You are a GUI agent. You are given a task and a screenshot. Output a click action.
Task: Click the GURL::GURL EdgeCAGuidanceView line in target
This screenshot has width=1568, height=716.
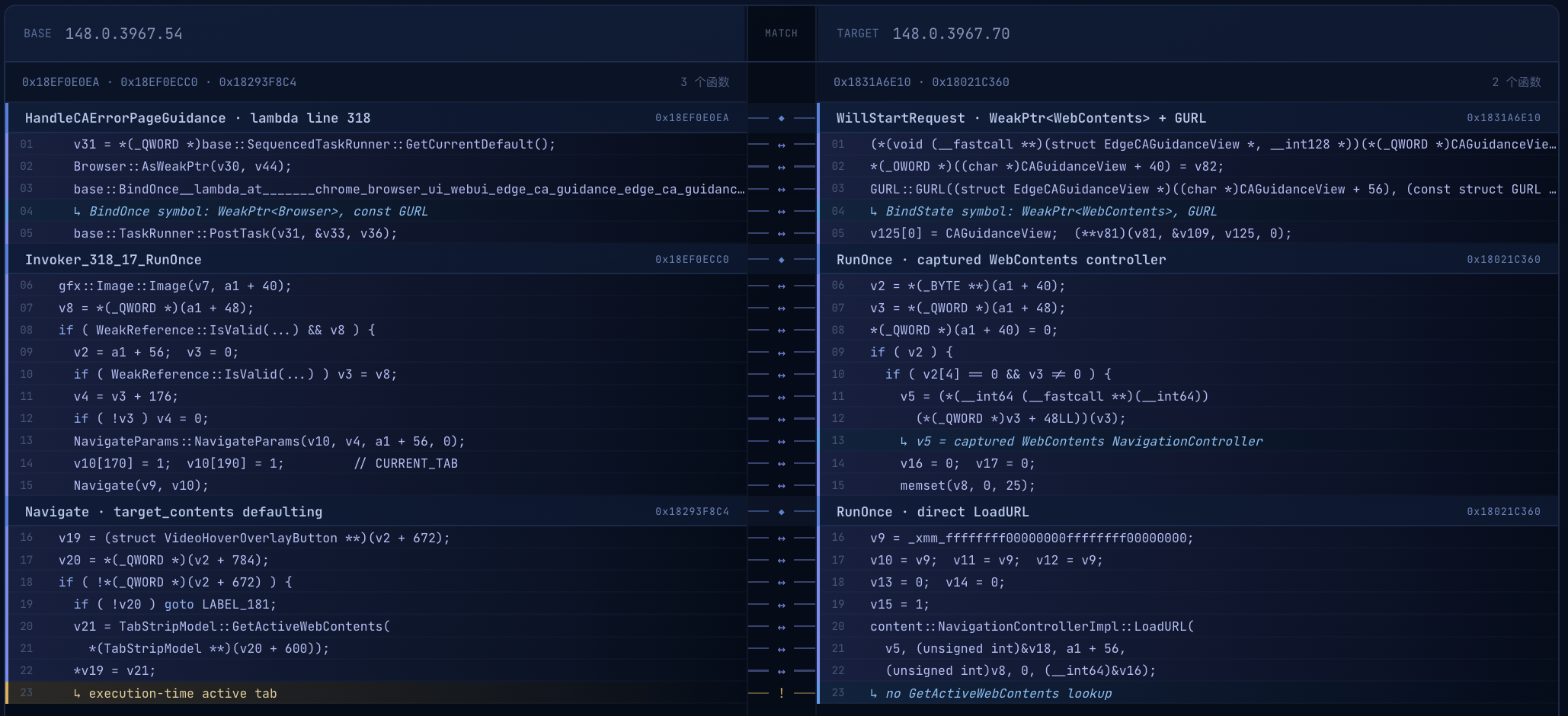tap(1188, 189)
